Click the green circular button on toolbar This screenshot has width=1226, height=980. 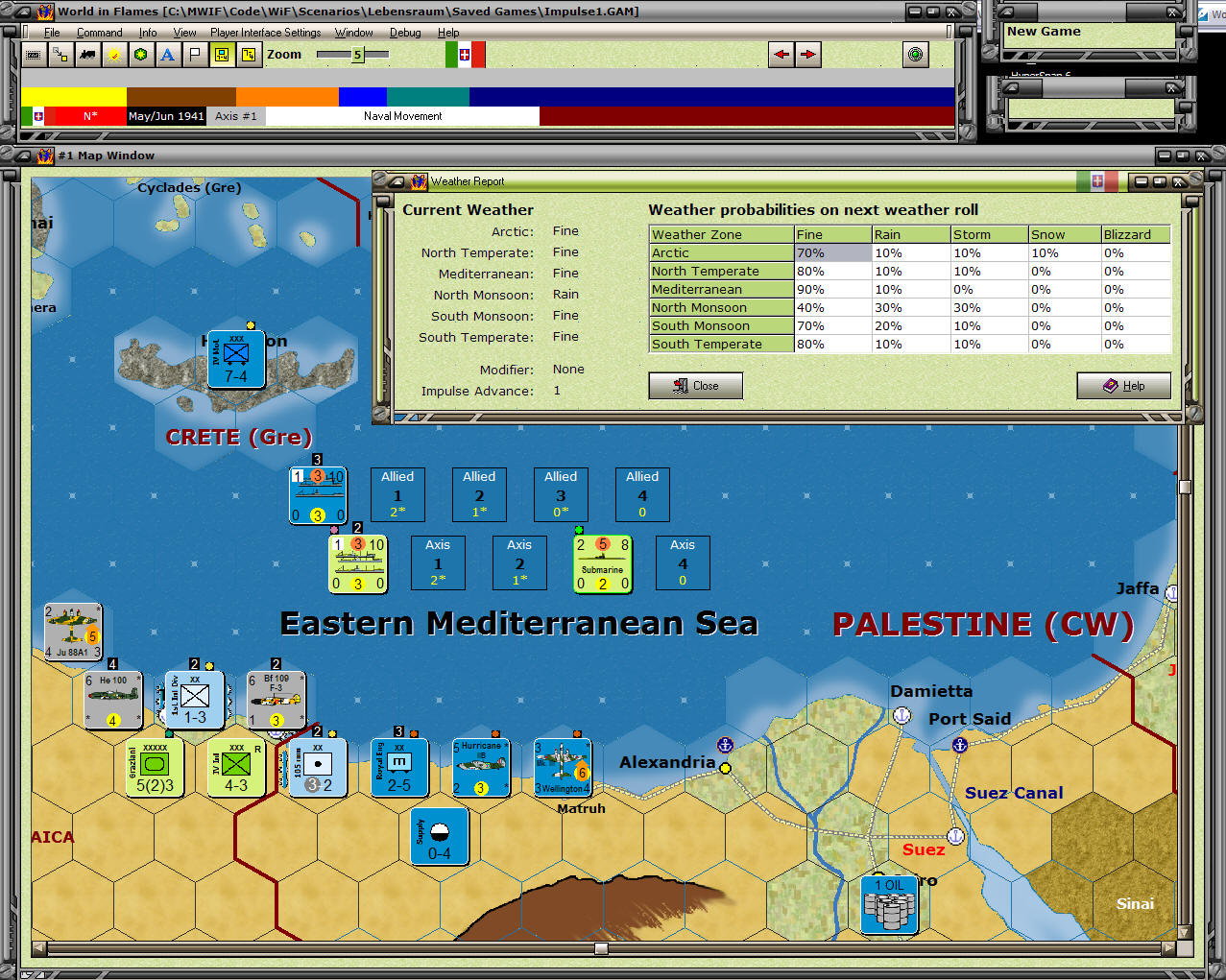point(916,55)
